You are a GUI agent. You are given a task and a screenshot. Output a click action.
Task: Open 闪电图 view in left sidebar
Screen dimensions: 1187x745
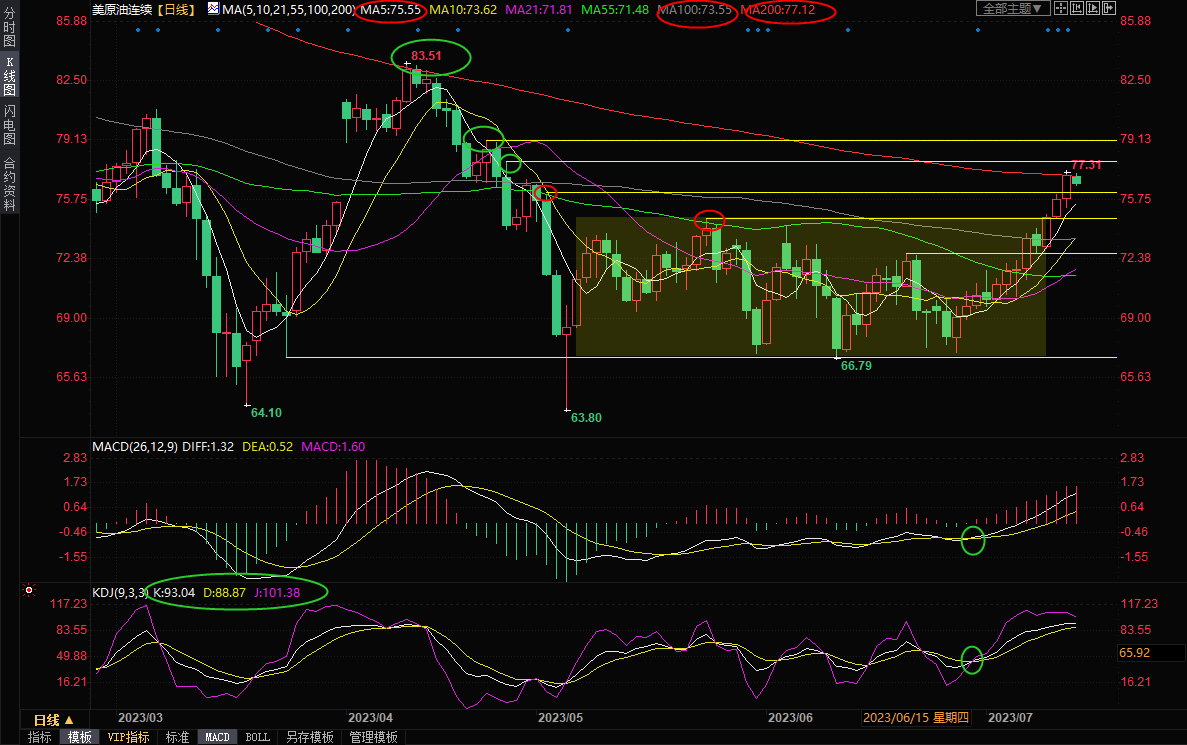9,124
